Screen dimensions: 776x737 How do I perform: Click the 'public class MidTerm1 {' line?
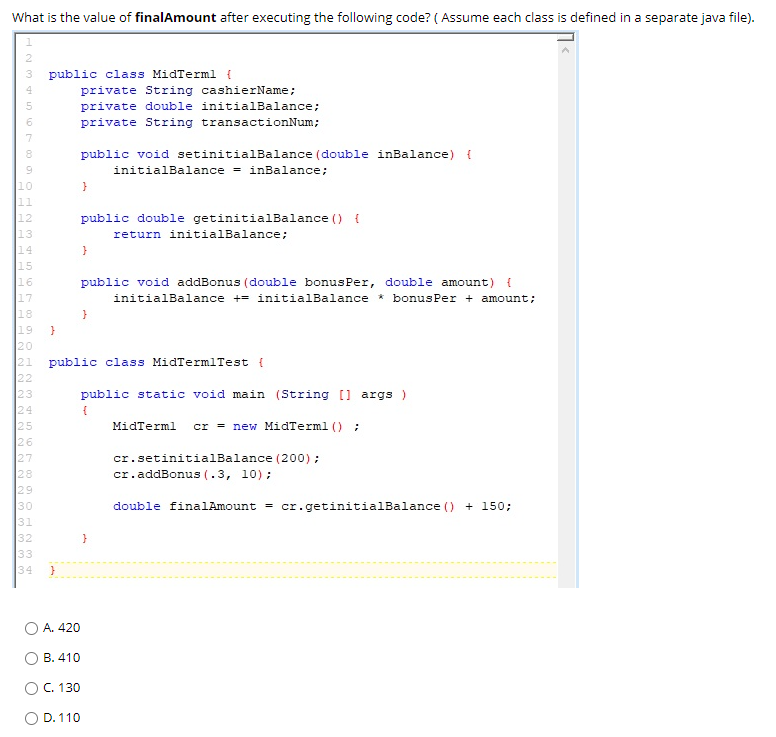pyautogui.click(x=140, y=74)
